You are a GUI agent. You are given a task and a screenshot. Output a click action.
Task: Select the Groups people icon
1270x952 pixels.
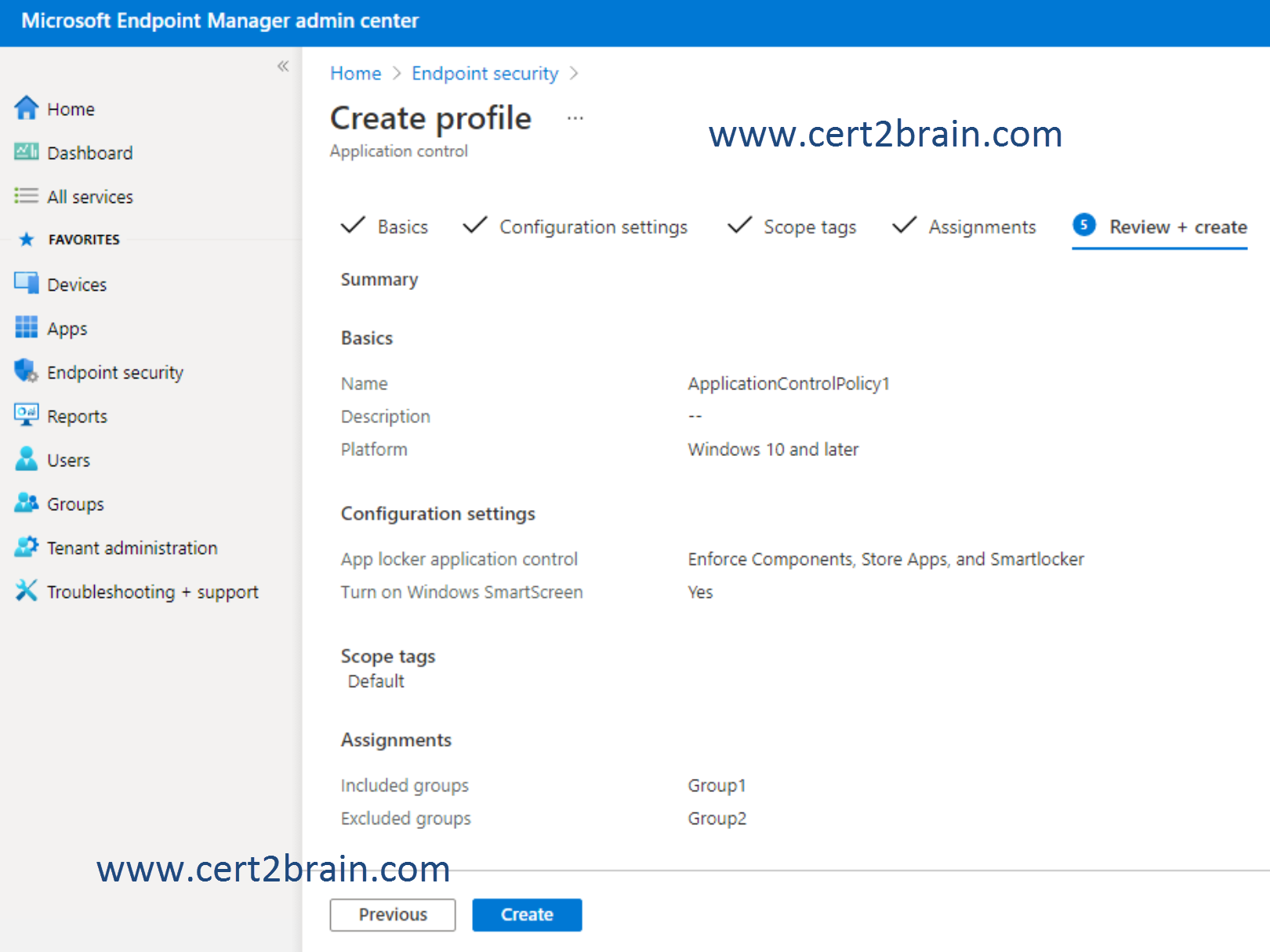(x=27, y=503)
